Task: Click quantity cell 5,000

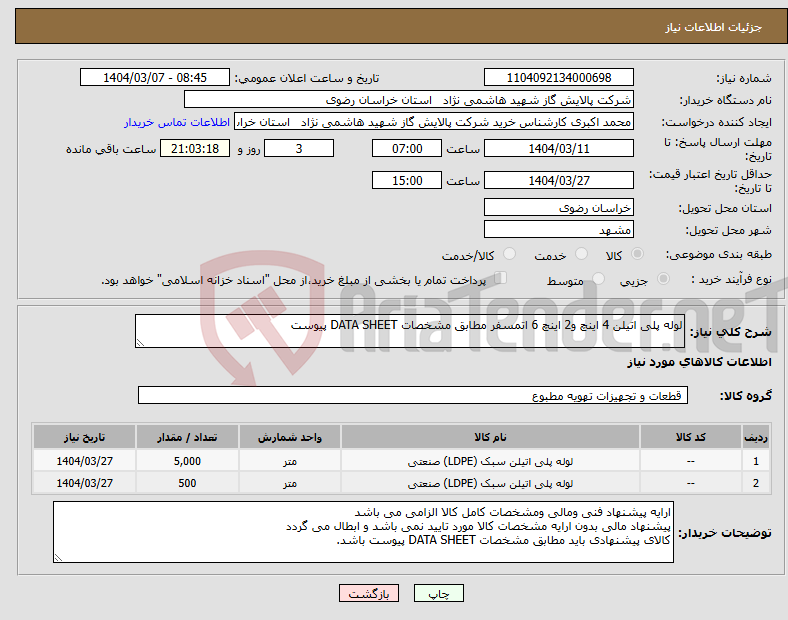Action: (x=187, y=461)
